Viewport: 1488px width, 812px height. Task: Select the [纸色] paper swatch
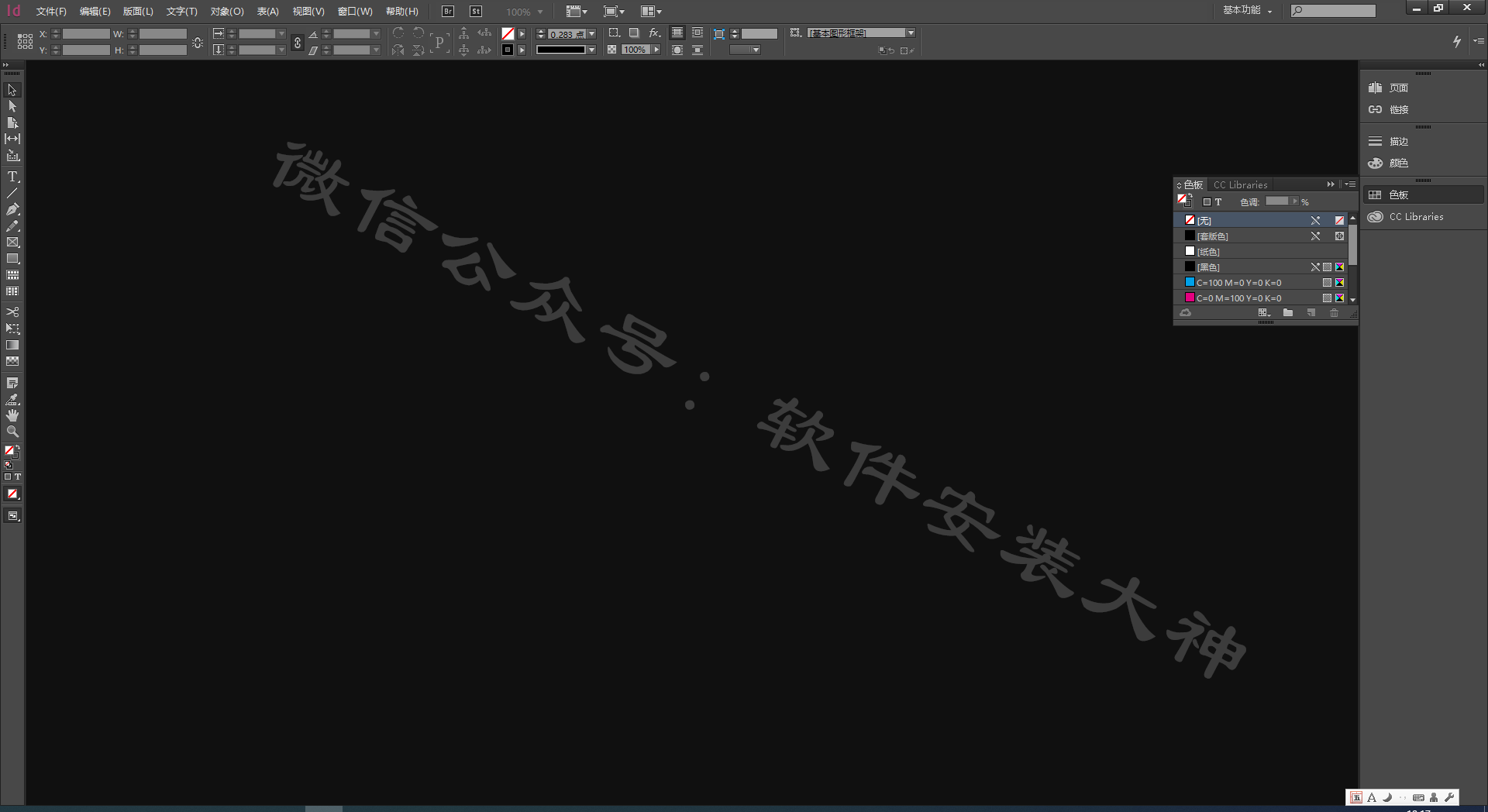click(1262, 251)
